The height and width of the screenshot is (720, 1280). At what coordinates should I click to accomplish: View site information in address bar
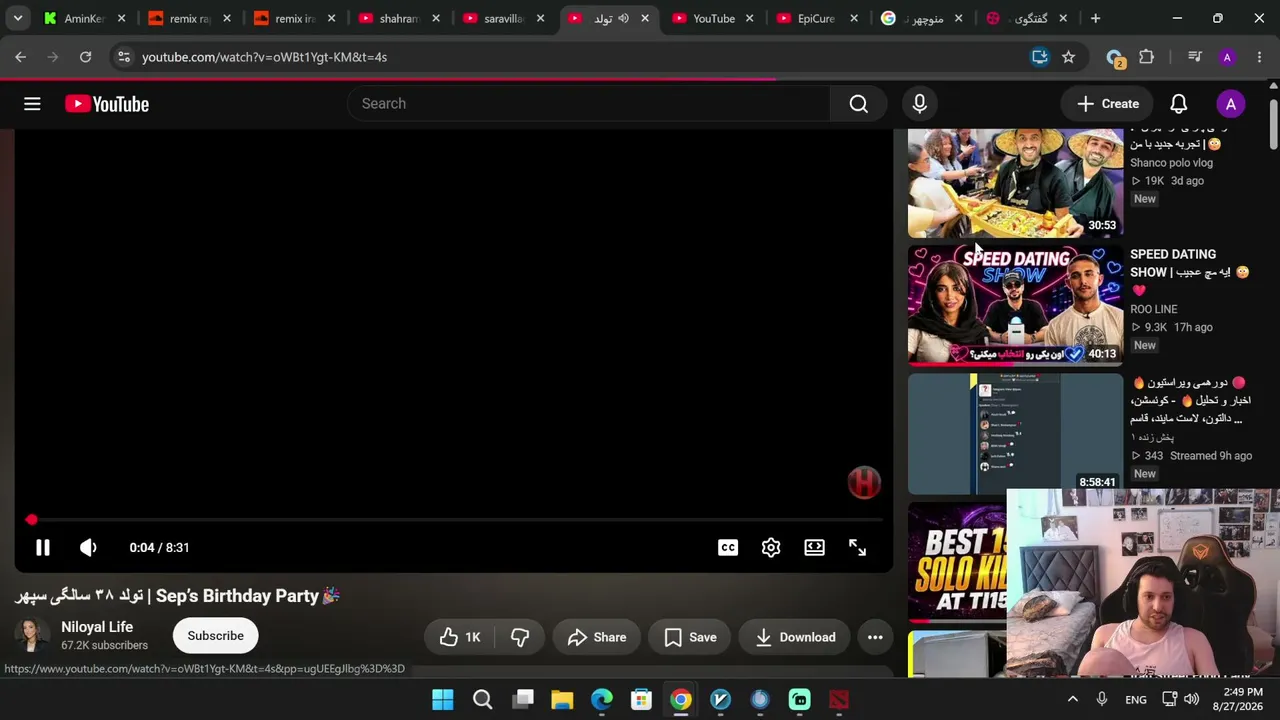point(123,57)
